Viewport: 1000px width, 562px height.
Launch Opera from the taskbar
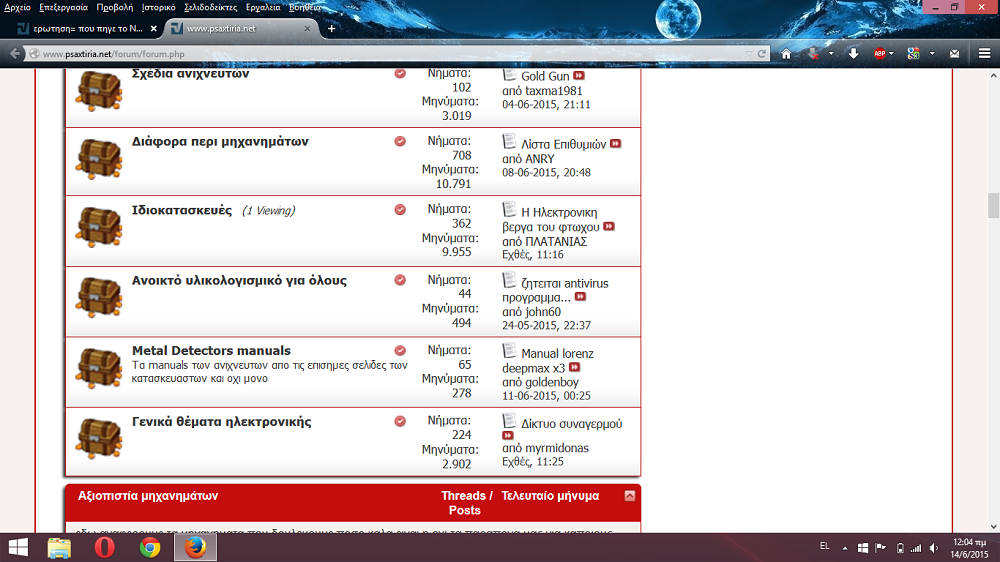(104, 547)
